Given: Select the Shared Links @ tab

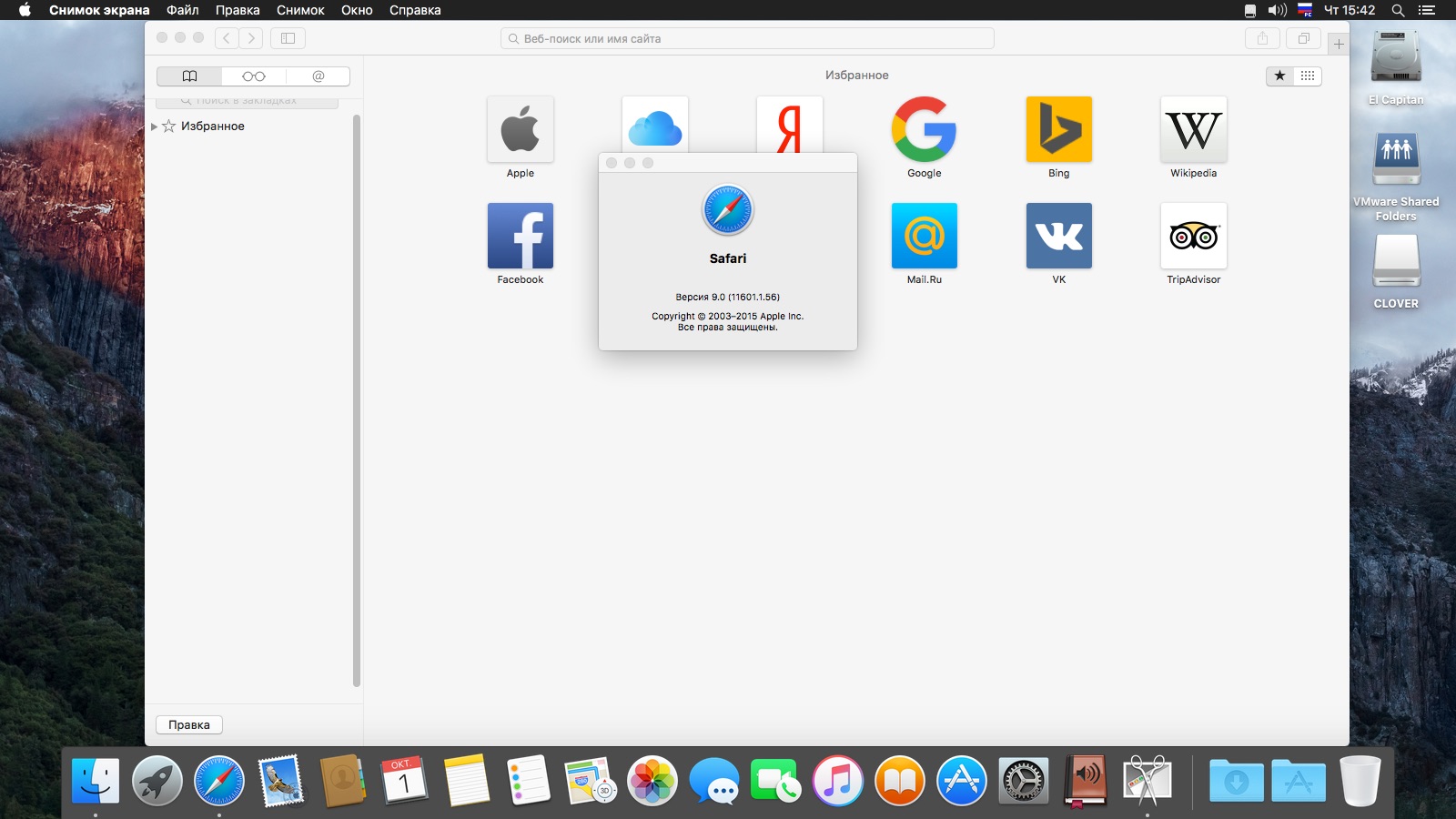Looking at the screenshot, I should pos(318,76).
